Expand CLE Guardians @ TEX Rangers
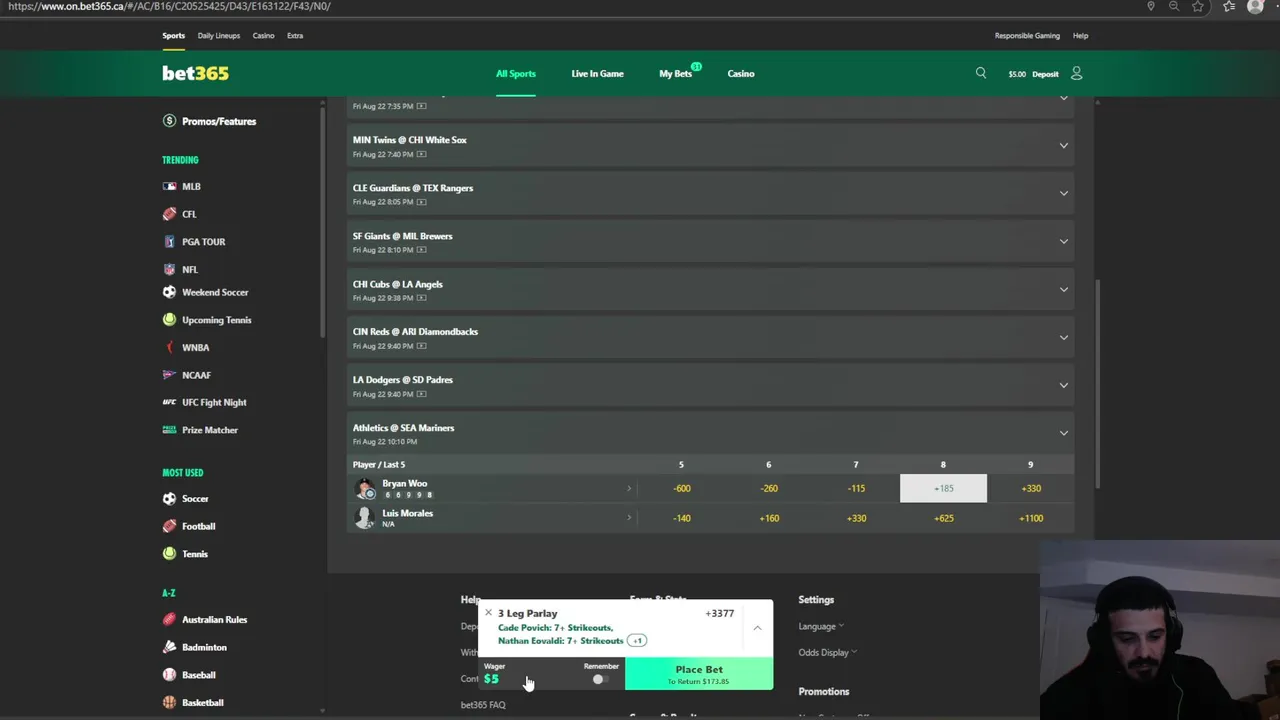This screenshot has width=1280, height=720. tap(710, 194)
